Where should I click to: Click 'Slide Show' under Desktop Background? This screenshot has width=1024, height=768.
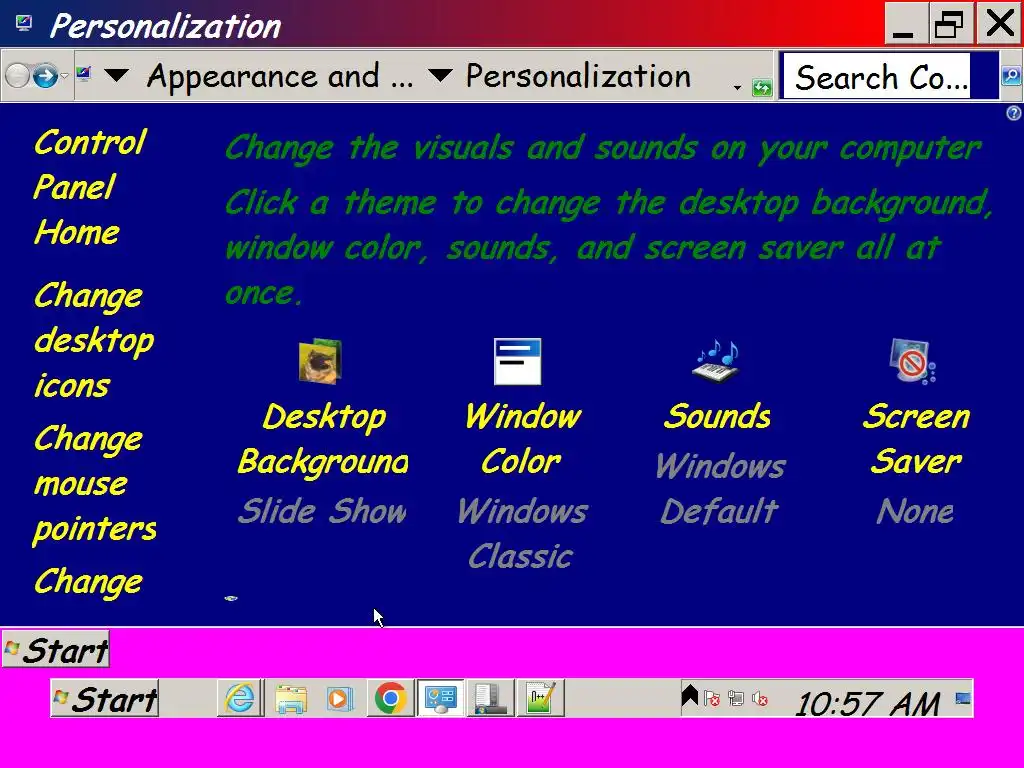click(x=321, y=511)
